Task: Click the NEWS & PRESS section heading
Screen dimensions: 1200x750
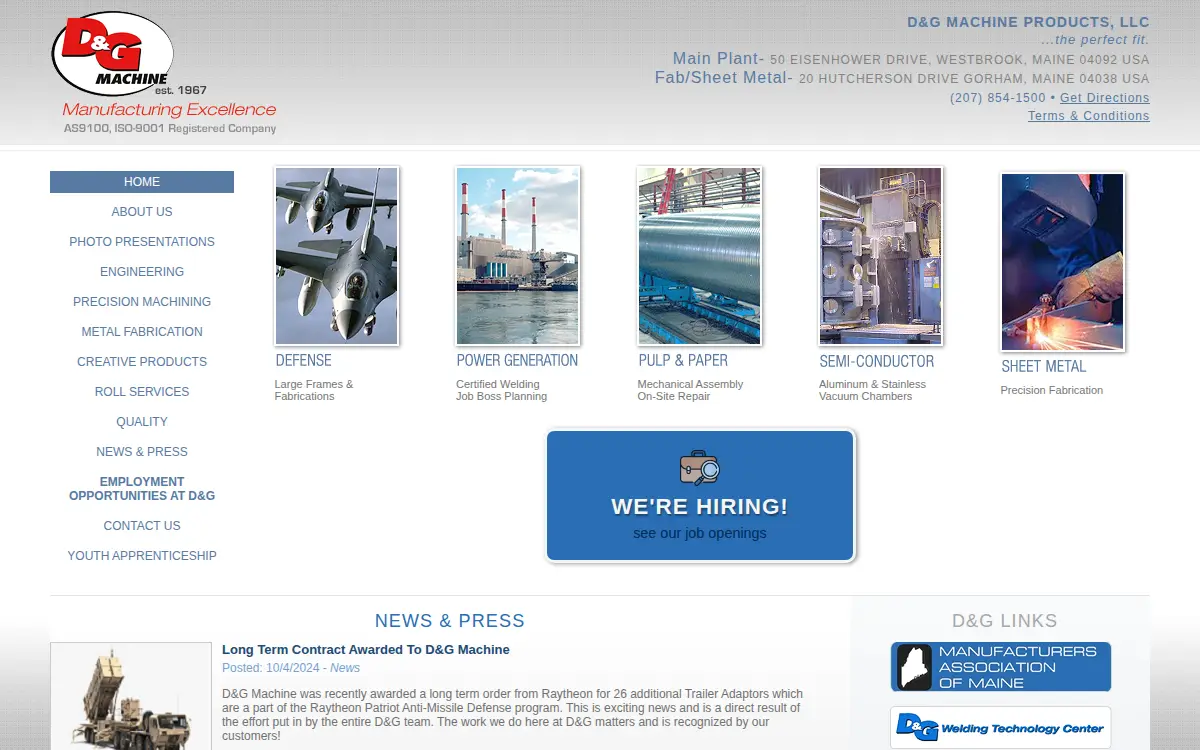Action: pyautogui.click(x=450, y=621)
